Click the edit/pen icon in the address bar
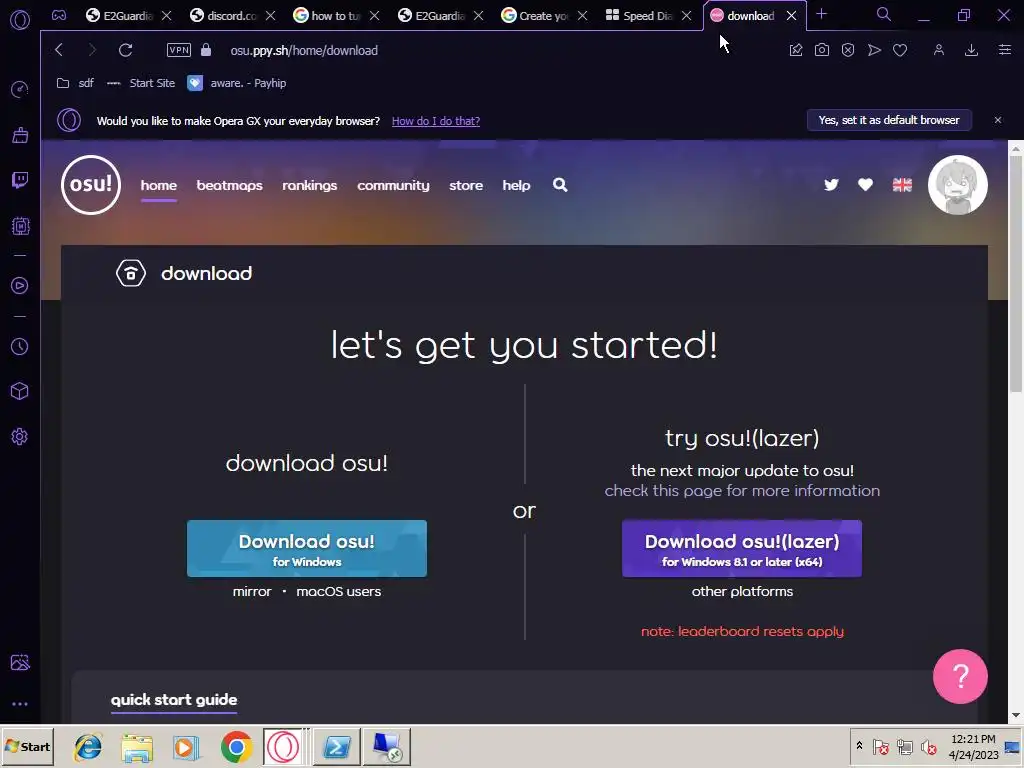 pyautogui.click(x=795, y=50)
